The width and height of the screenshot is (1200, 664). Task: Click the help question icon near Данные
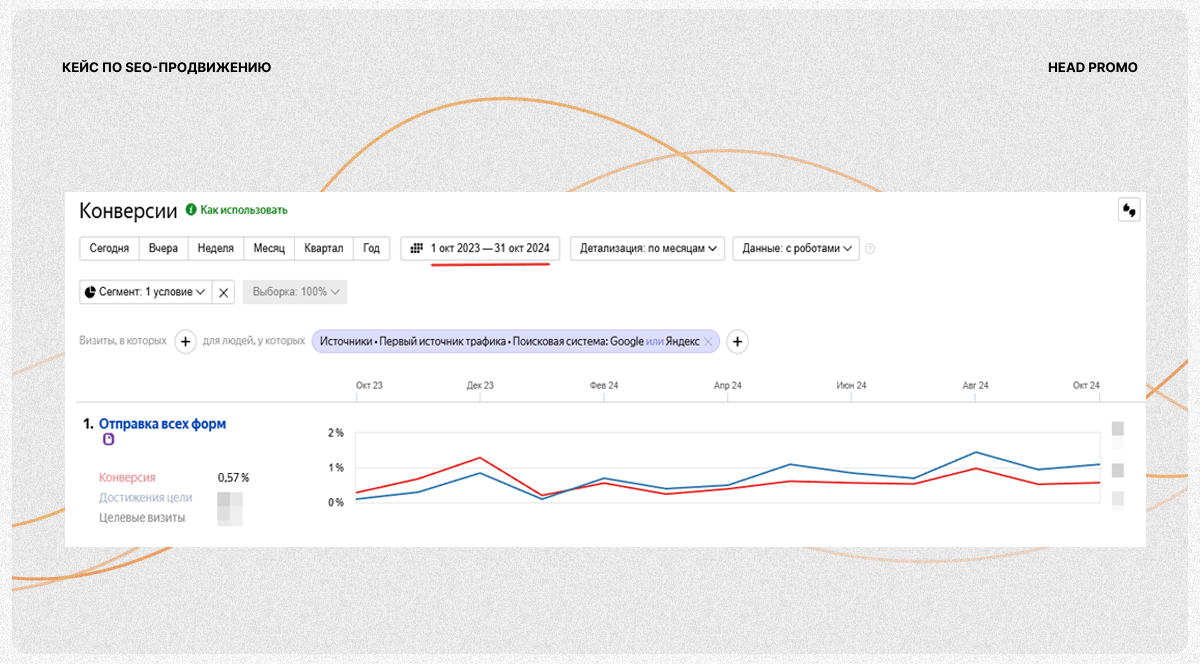point(870,249)
